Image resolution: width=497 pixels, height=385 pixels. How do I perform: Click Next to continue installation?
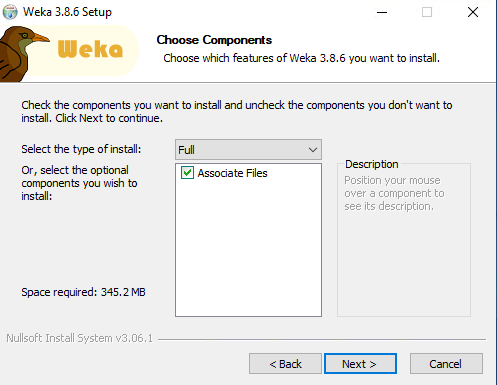click(360, 364)
